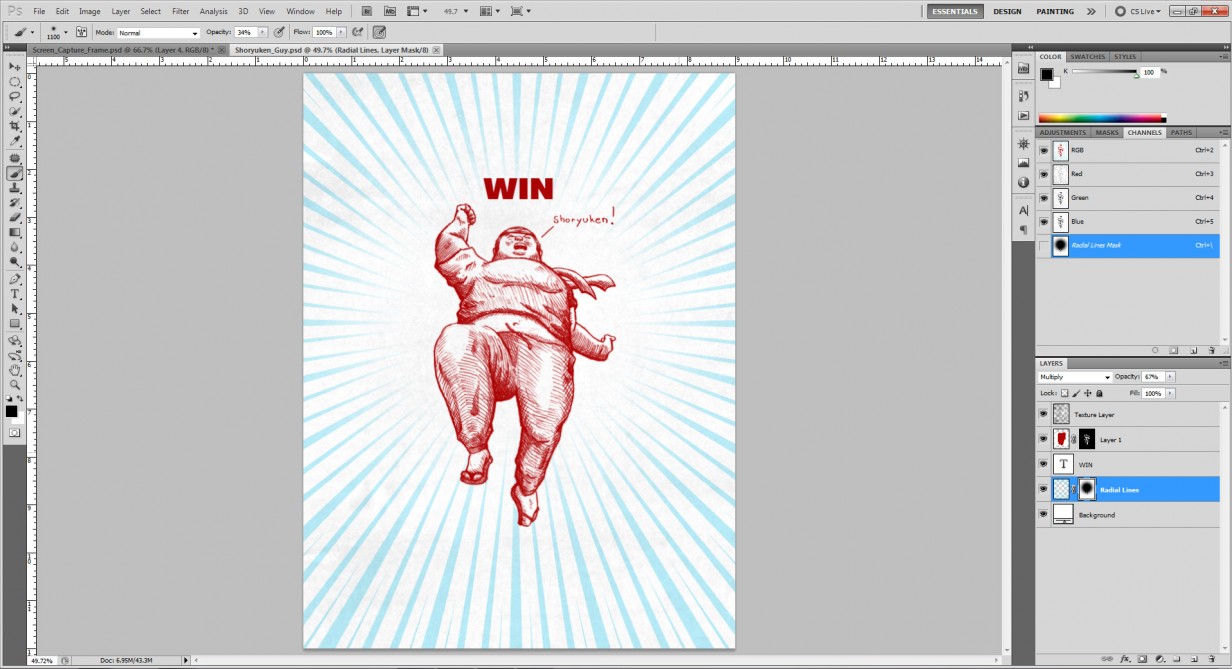The height and width of the screenshot is (669, 1232).
Task: Delete current layer with trash icon
Action: point(1212,659)
